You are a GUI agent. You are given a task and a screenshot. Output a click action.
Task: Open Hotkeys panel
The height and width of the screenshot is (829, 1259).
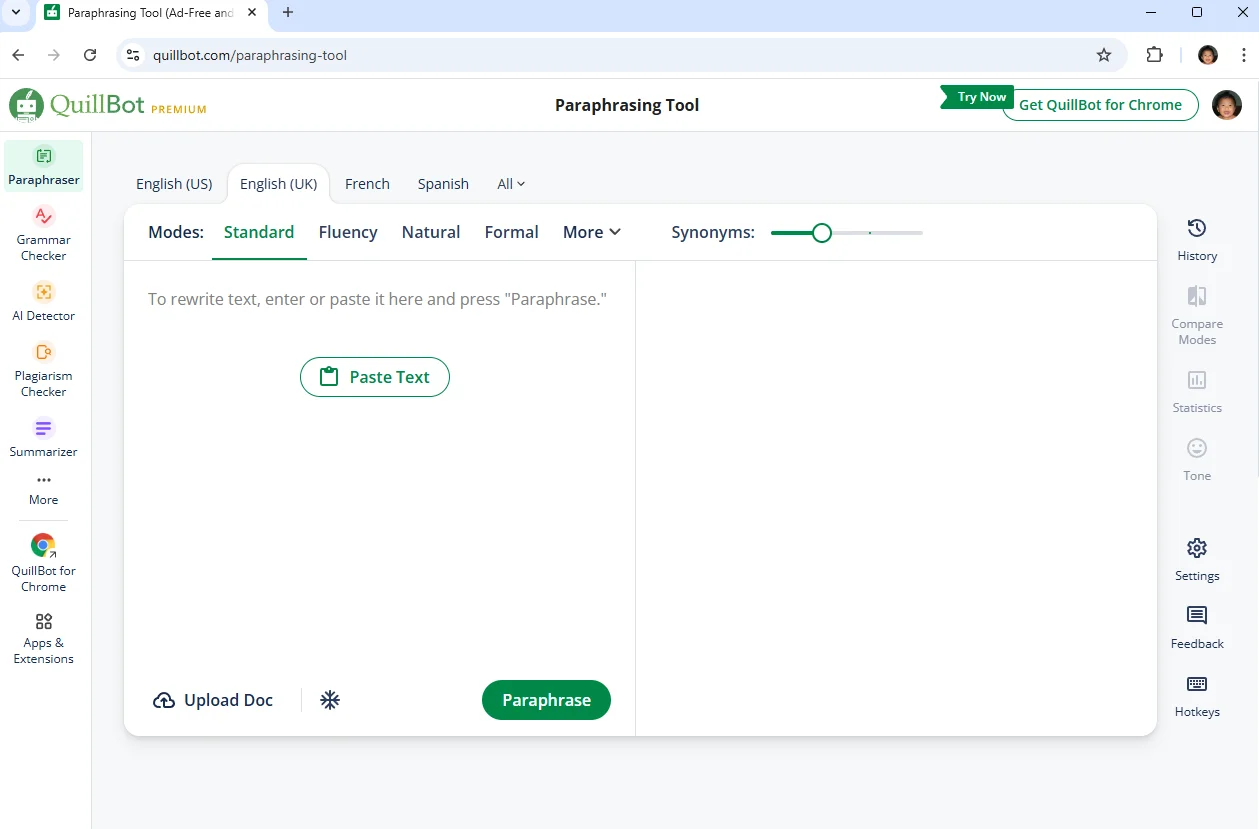click(x=1197, y=696)
